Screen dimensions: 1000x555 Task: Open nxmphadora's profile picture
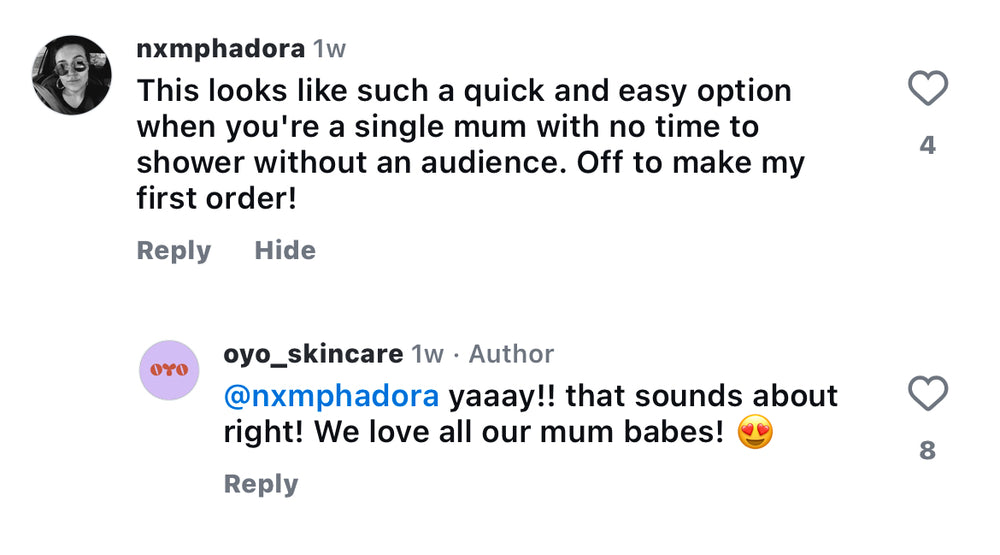coord(71,75)
